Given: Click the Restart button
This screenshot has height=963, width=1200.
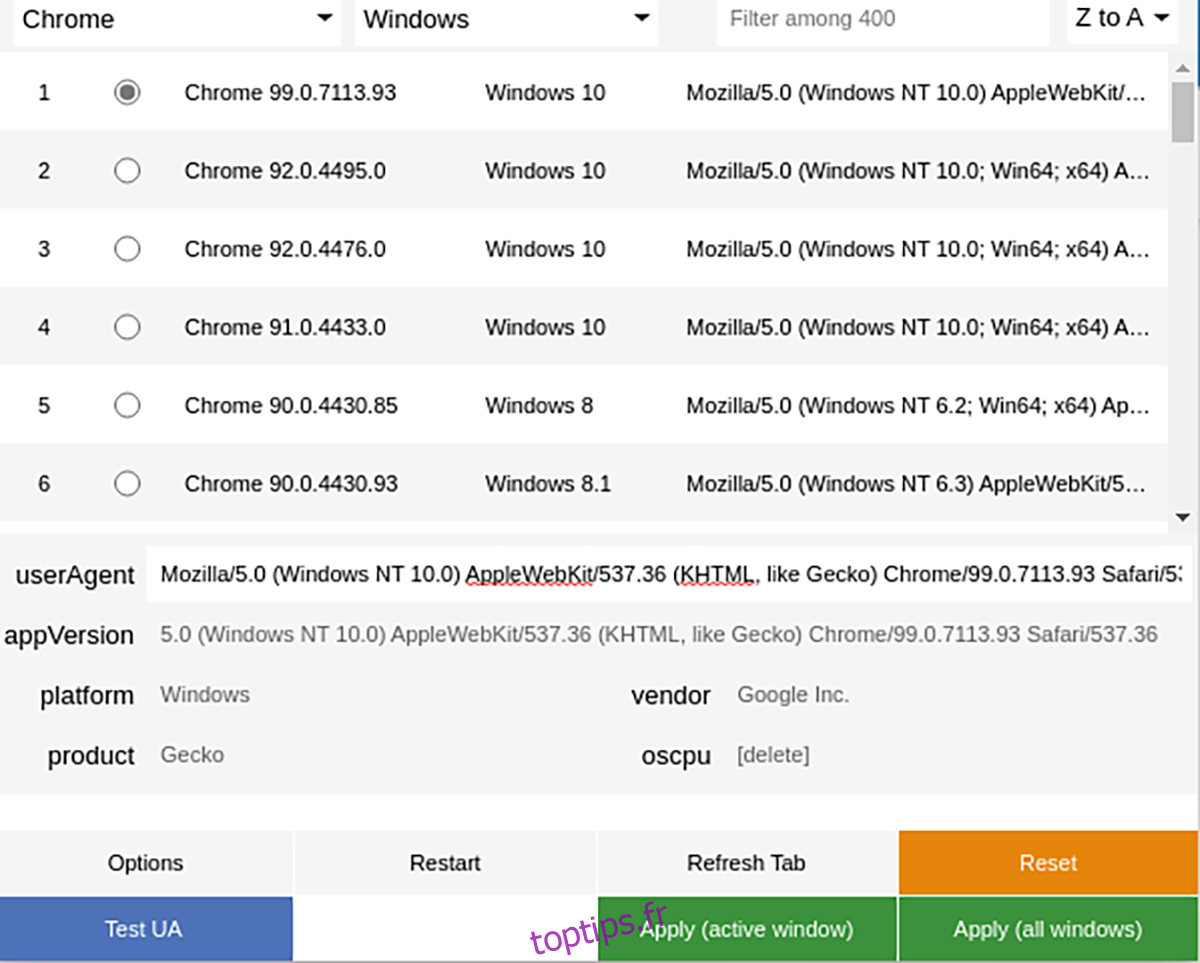Looking at the screenshot, I should [x=445, y=863].
